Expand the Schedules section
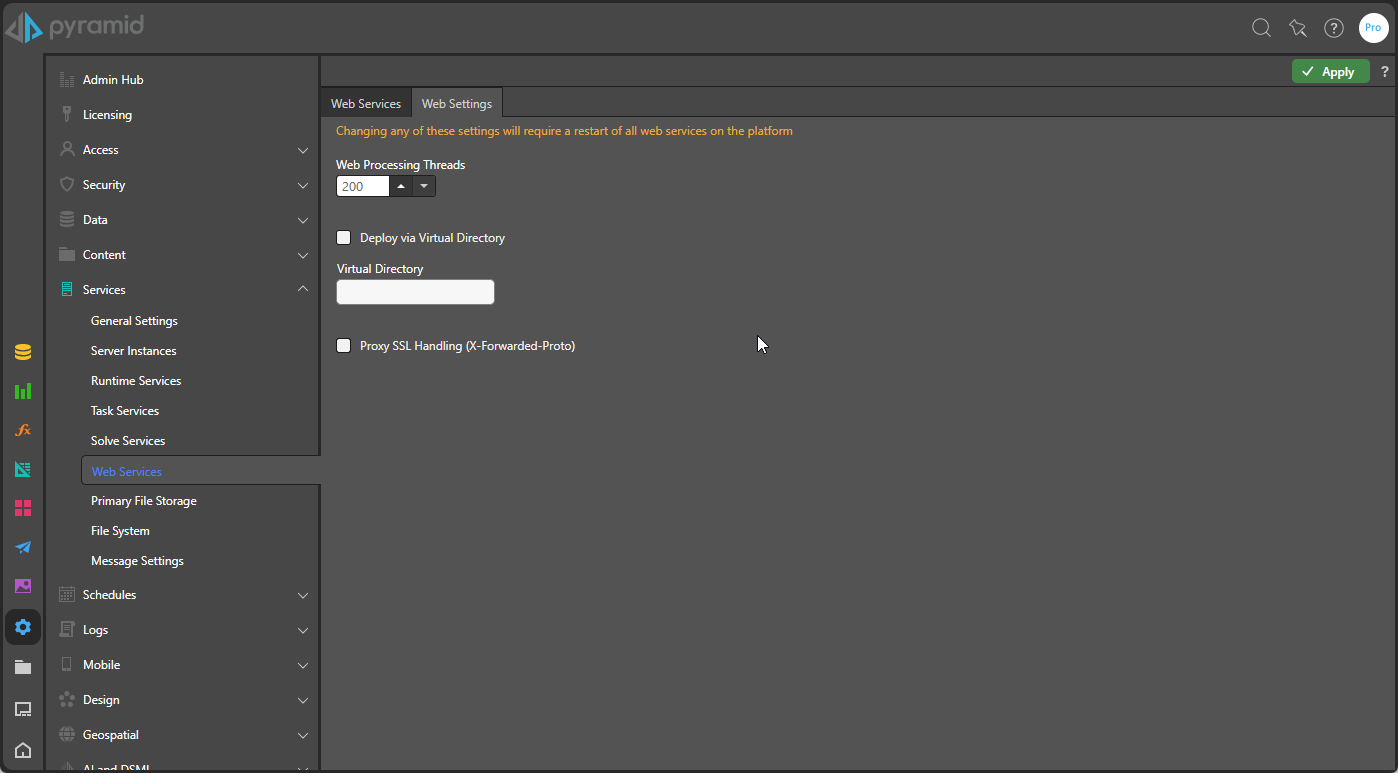This screenshot has width=1398, height=773. pos(303,595)
